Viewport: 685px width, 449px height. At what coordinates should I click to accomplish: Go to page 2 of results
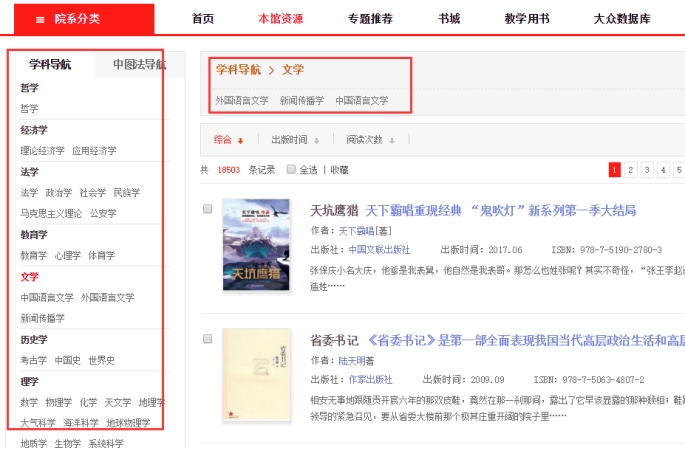630,170
